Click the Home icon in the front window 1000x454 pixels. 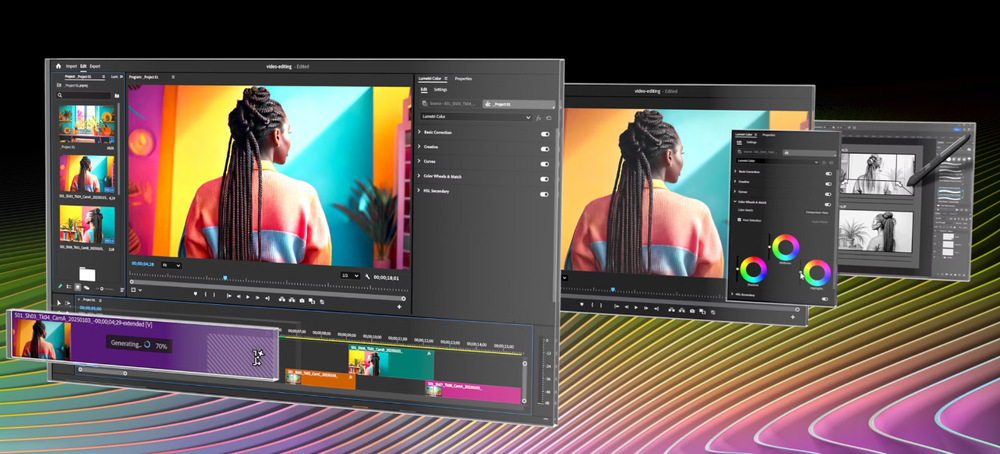click(x=58, y=66)
